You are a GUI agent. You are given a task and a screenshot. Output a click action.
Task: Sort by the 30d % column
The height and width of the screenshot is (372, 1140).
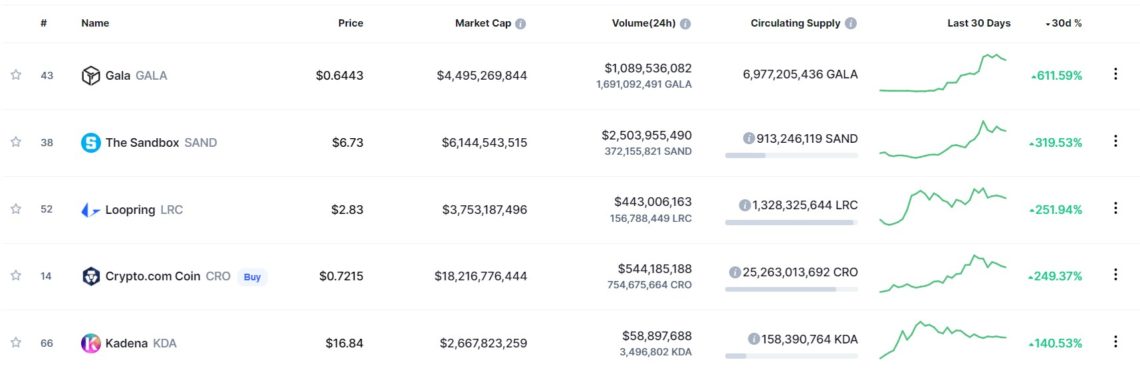click(x=1064, y=23)
